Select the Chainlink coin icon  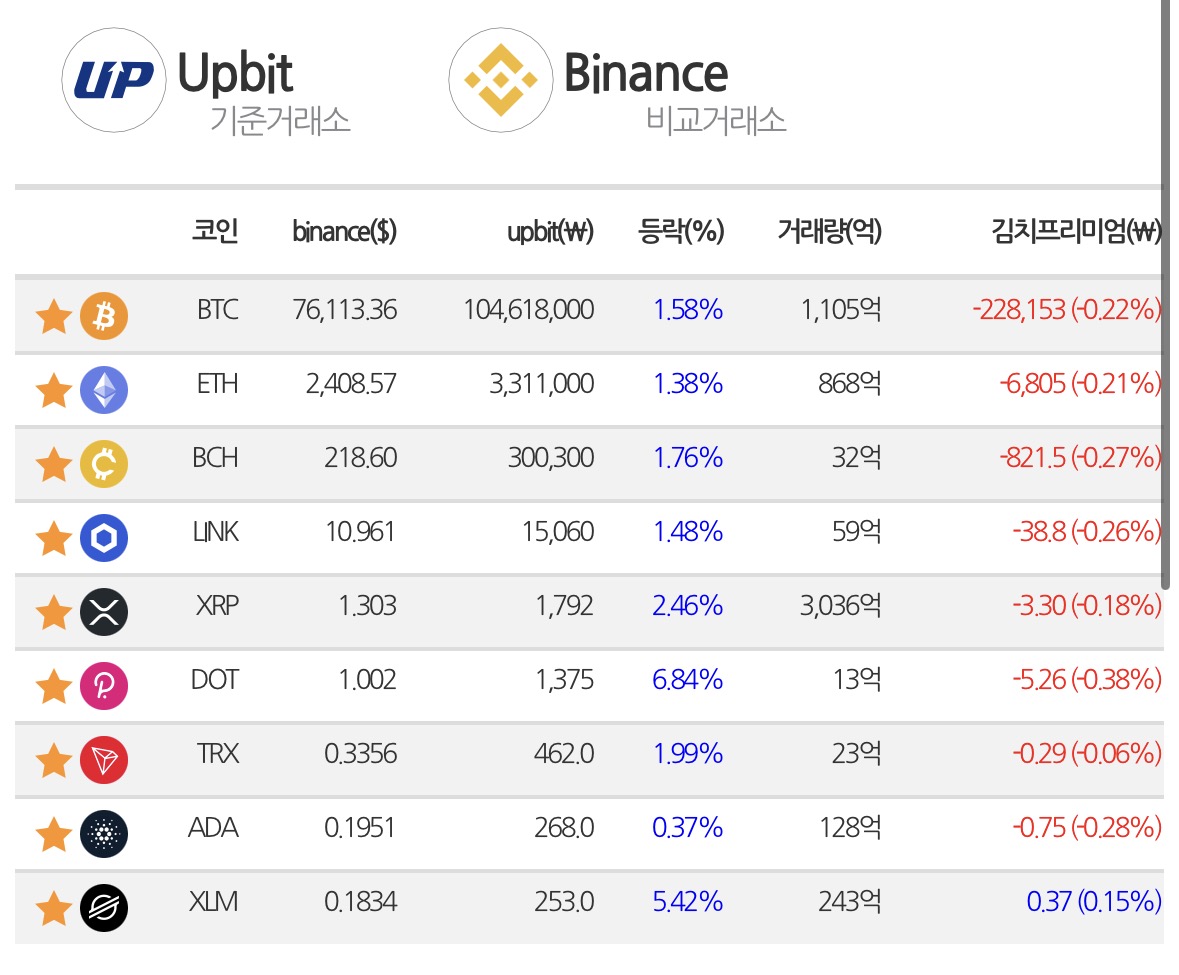104,537
